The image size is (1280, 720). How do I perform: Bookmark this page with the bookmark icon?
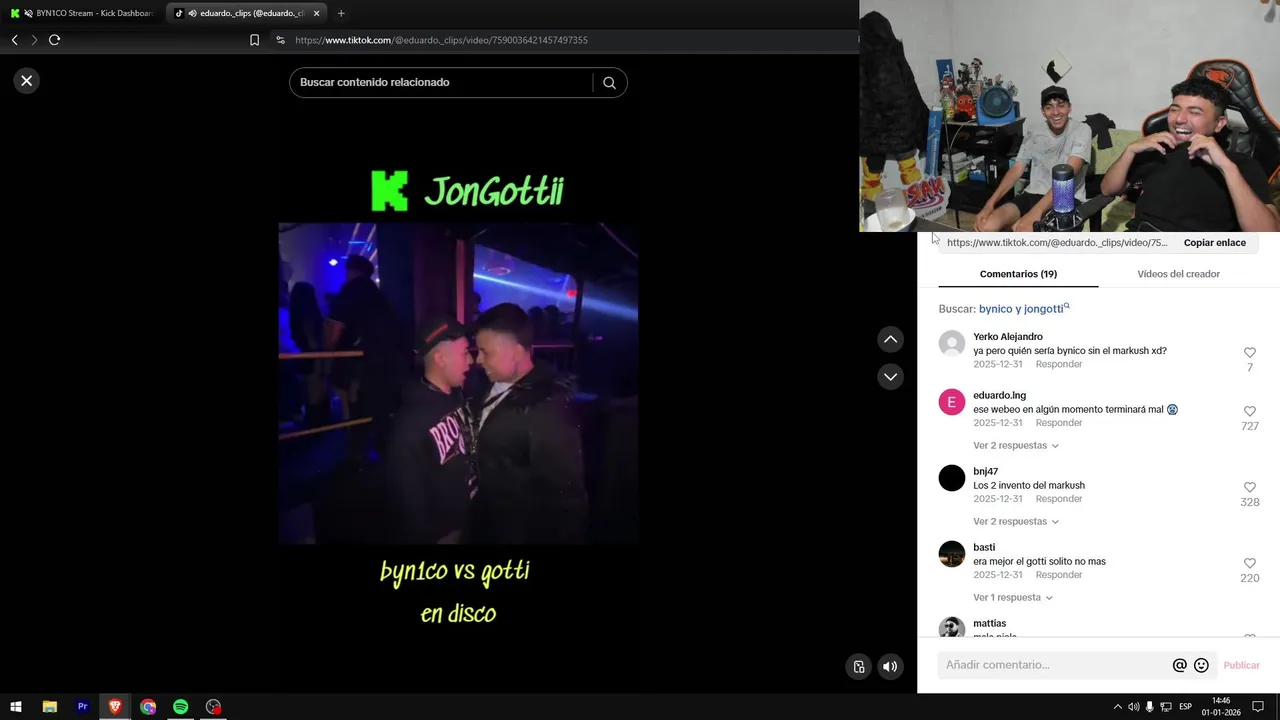pyautogui.click(x=254, y=40)
